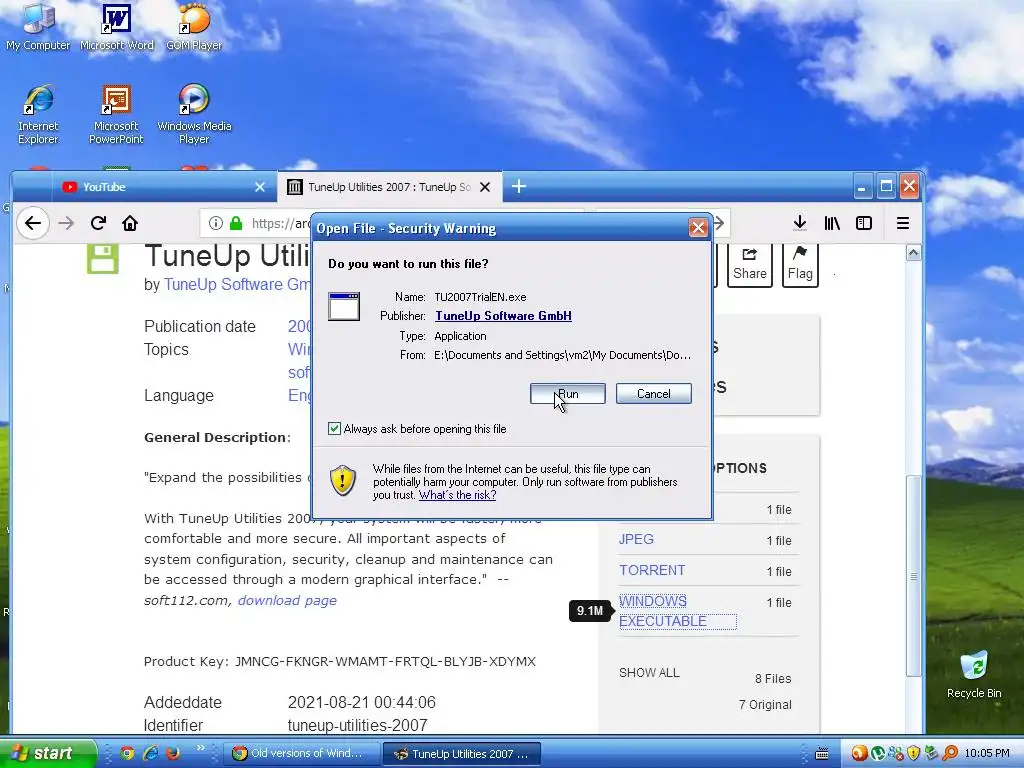The image size is (1024, 768).
Task: Click the page vertical scrollbar thumb
Action: [914, 576]
